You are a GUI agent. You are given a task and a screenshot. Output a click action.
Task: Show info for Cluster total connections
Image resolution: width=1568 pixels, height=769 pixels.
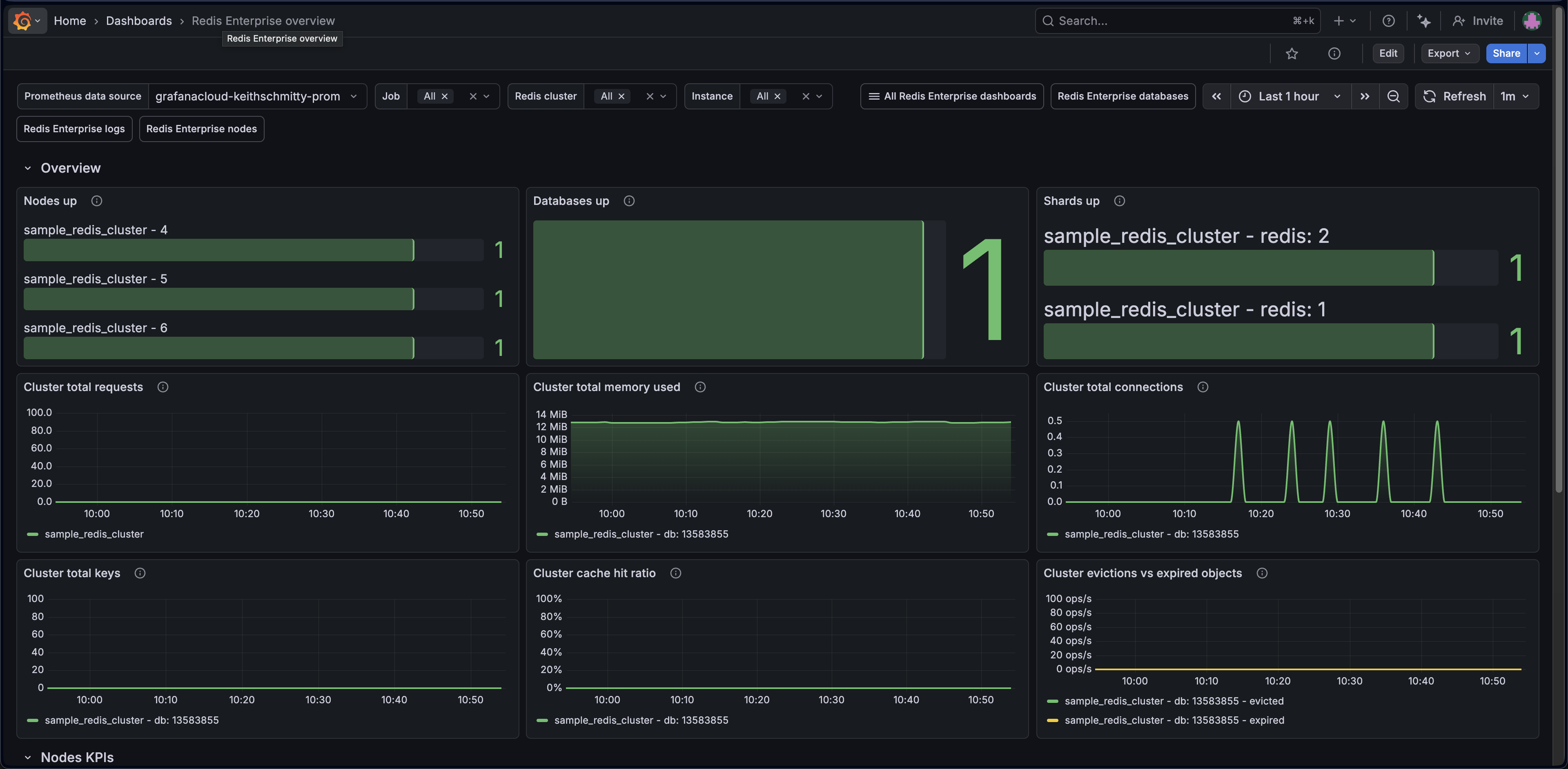click(1202, 387)
